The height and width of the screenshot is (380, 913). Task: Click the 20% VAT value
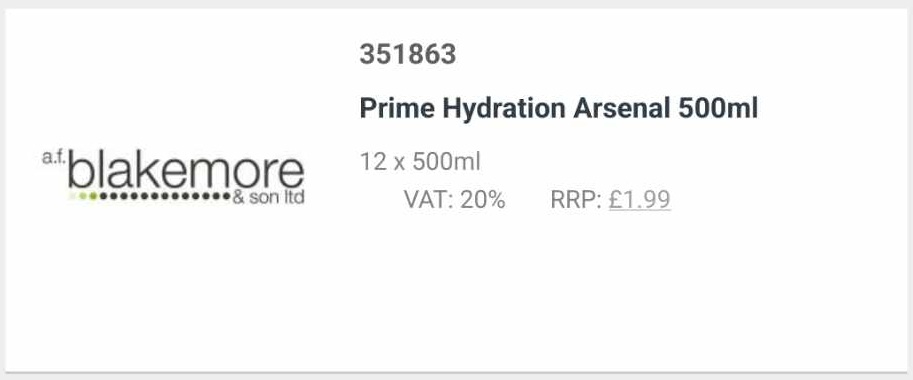click(483, 200)
